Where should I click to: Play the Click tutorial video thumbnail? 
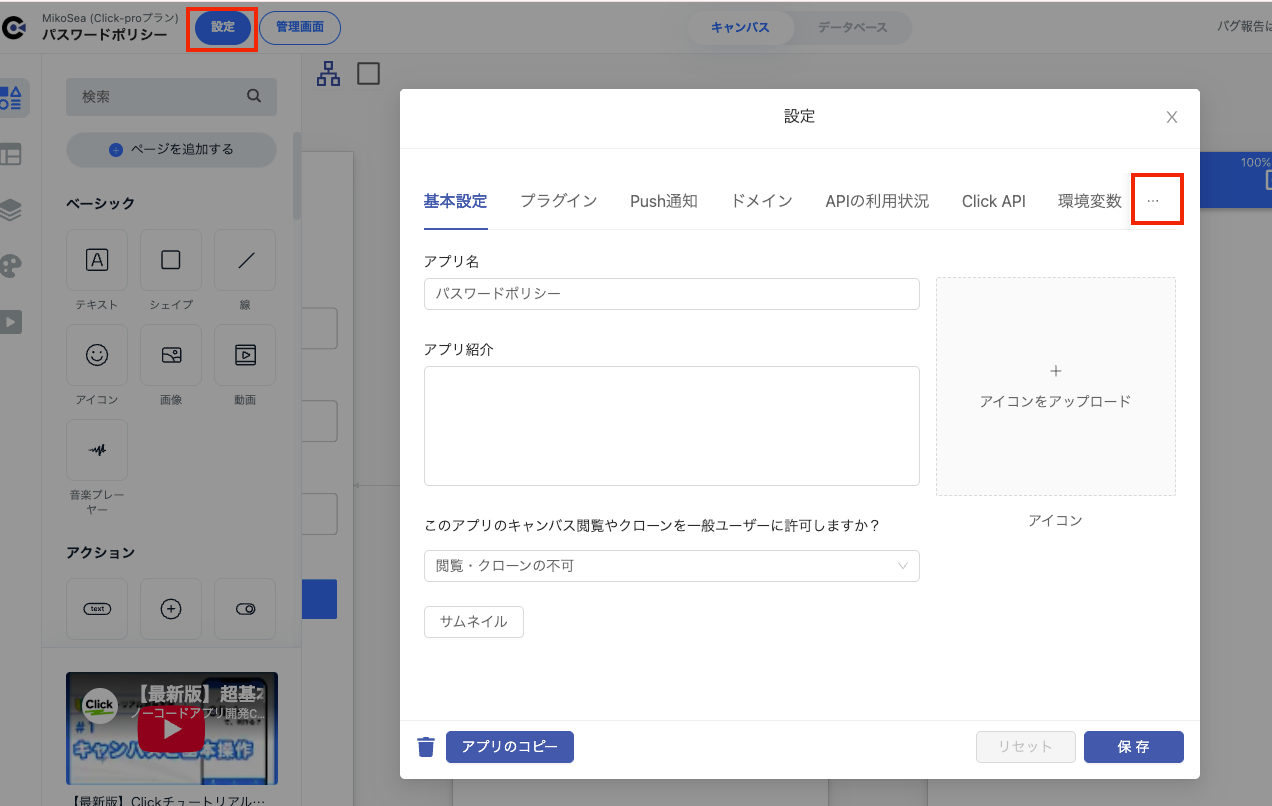tap(172, 729)
